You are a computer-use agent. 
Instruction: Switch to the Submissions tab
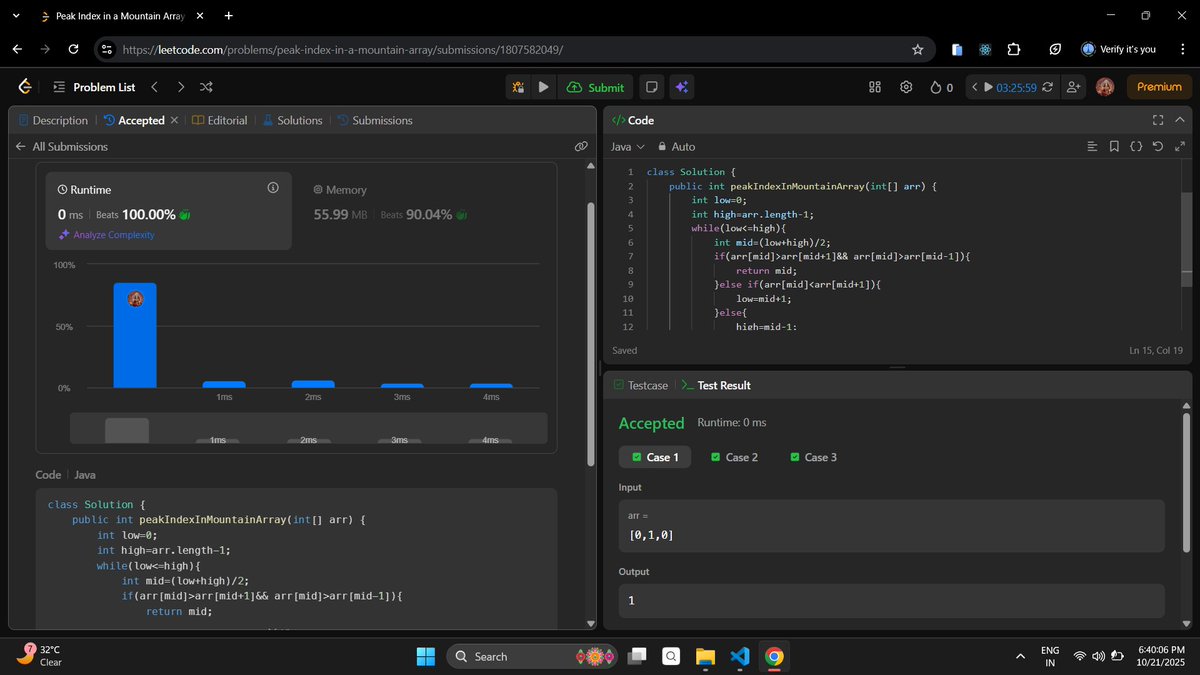(374, 120)
